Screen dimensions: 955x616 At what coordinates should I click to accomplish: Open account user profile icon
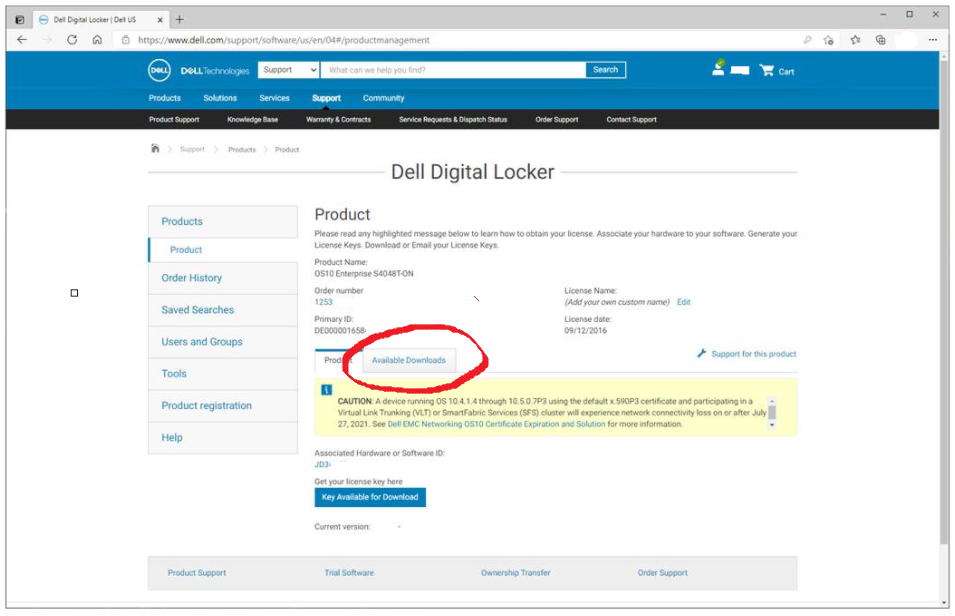pyautogui.click(x=719, y=68)
